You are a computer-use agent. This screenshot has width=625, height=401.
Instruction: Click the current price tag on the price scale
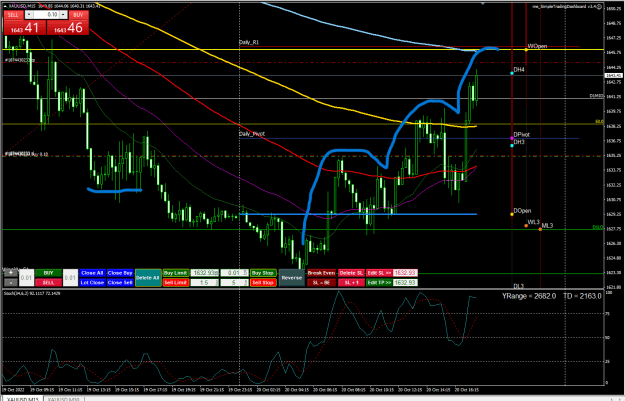point(613,75)
